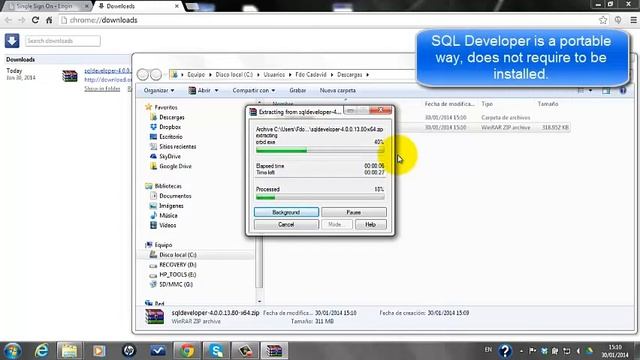Switch to Downloads tab in Chrome
The width and height of the screenshot is (640, 360).
coord(139,6)
